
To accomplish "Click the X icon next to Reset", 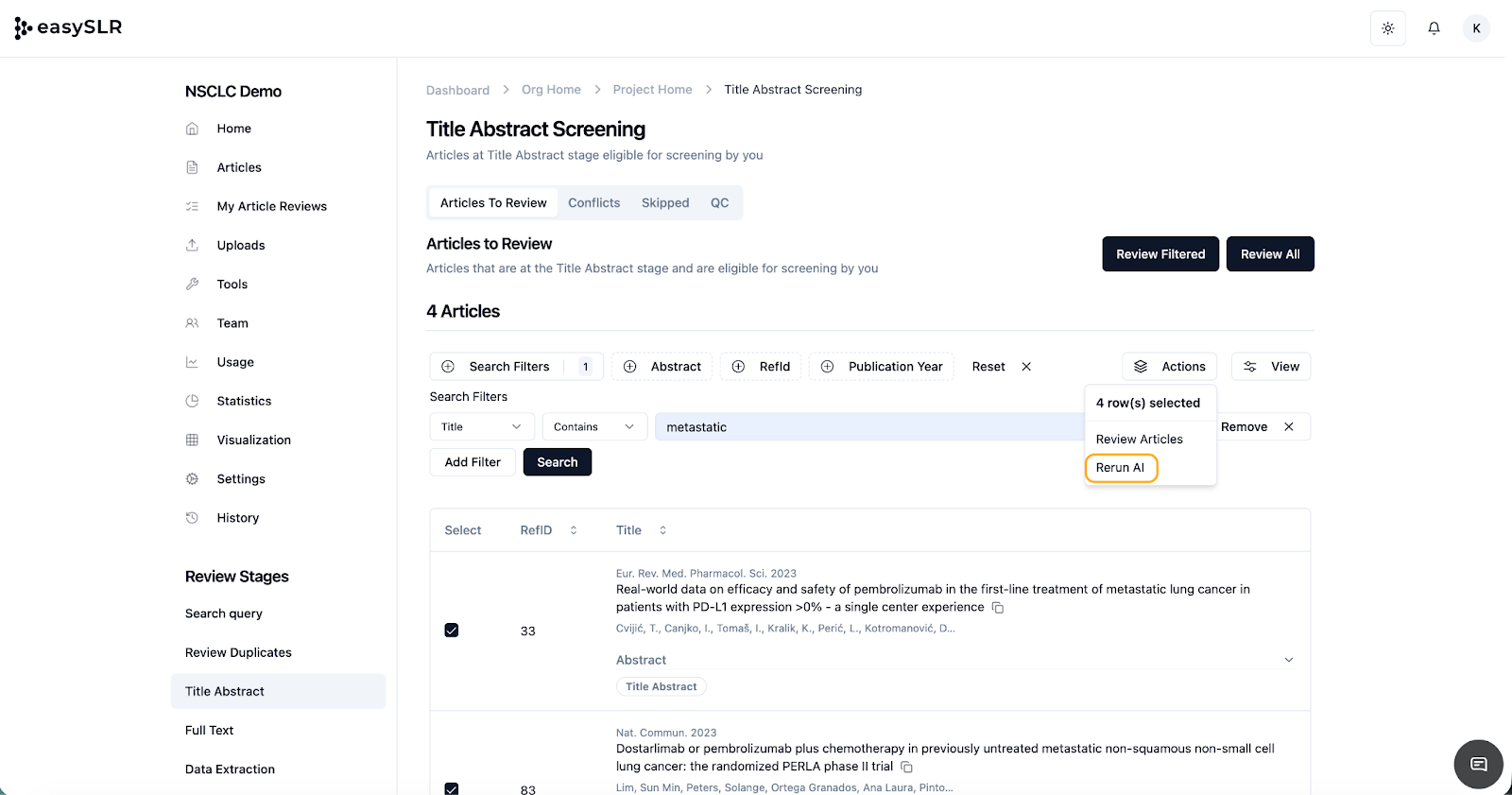I will 1026,367.
